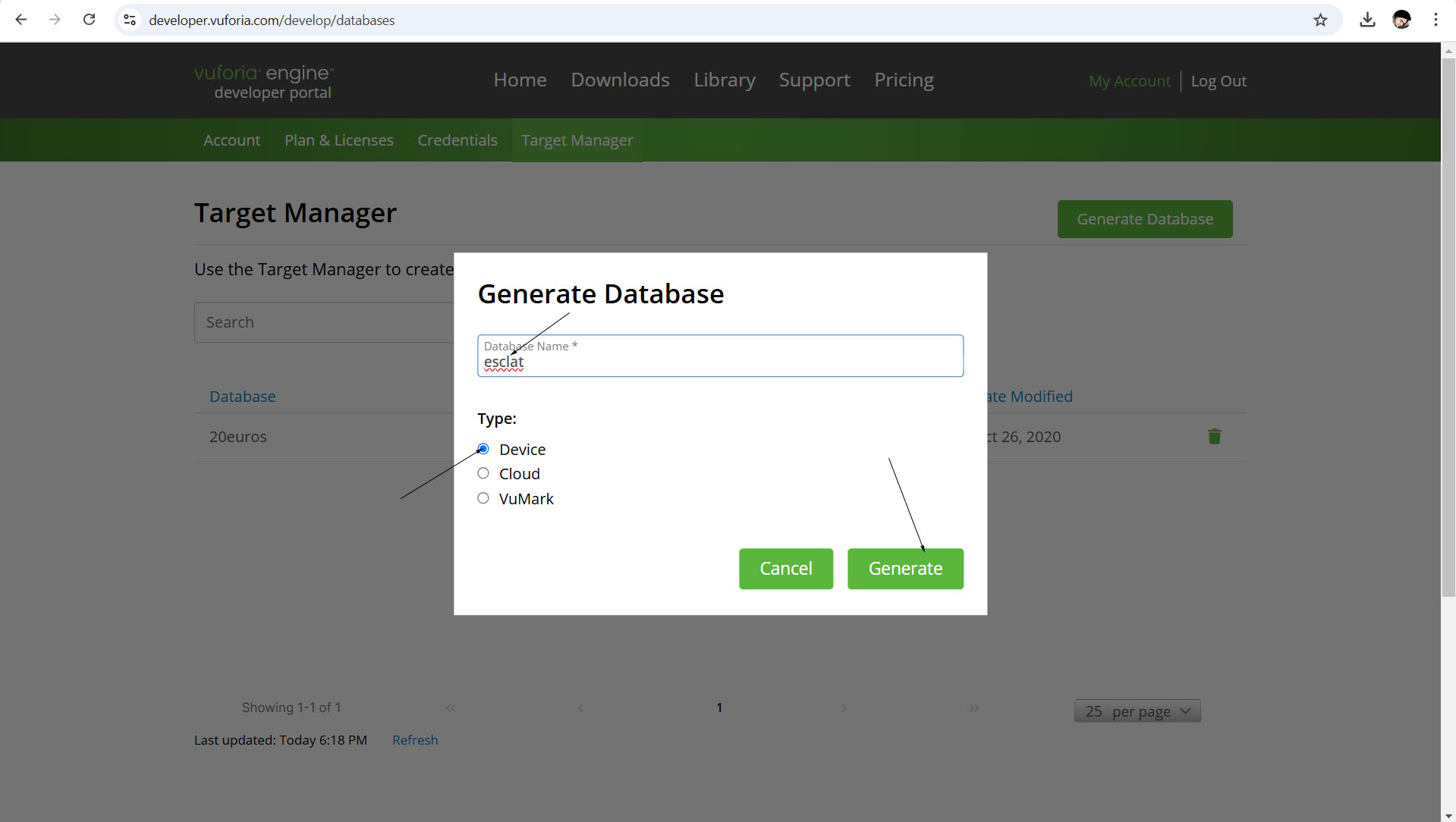Click the browser back arrow icon

point(21,20)
